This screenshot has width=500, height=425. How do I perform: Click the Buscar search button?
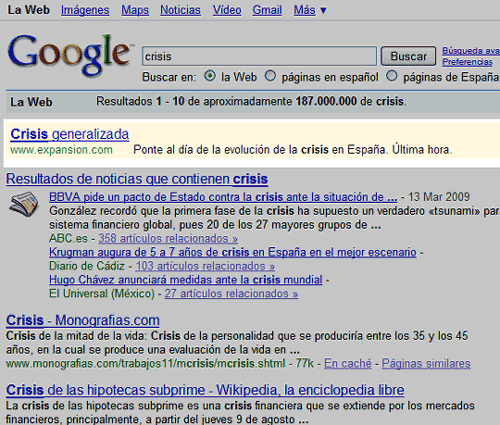pyautogui.click(x=408, y=56)
